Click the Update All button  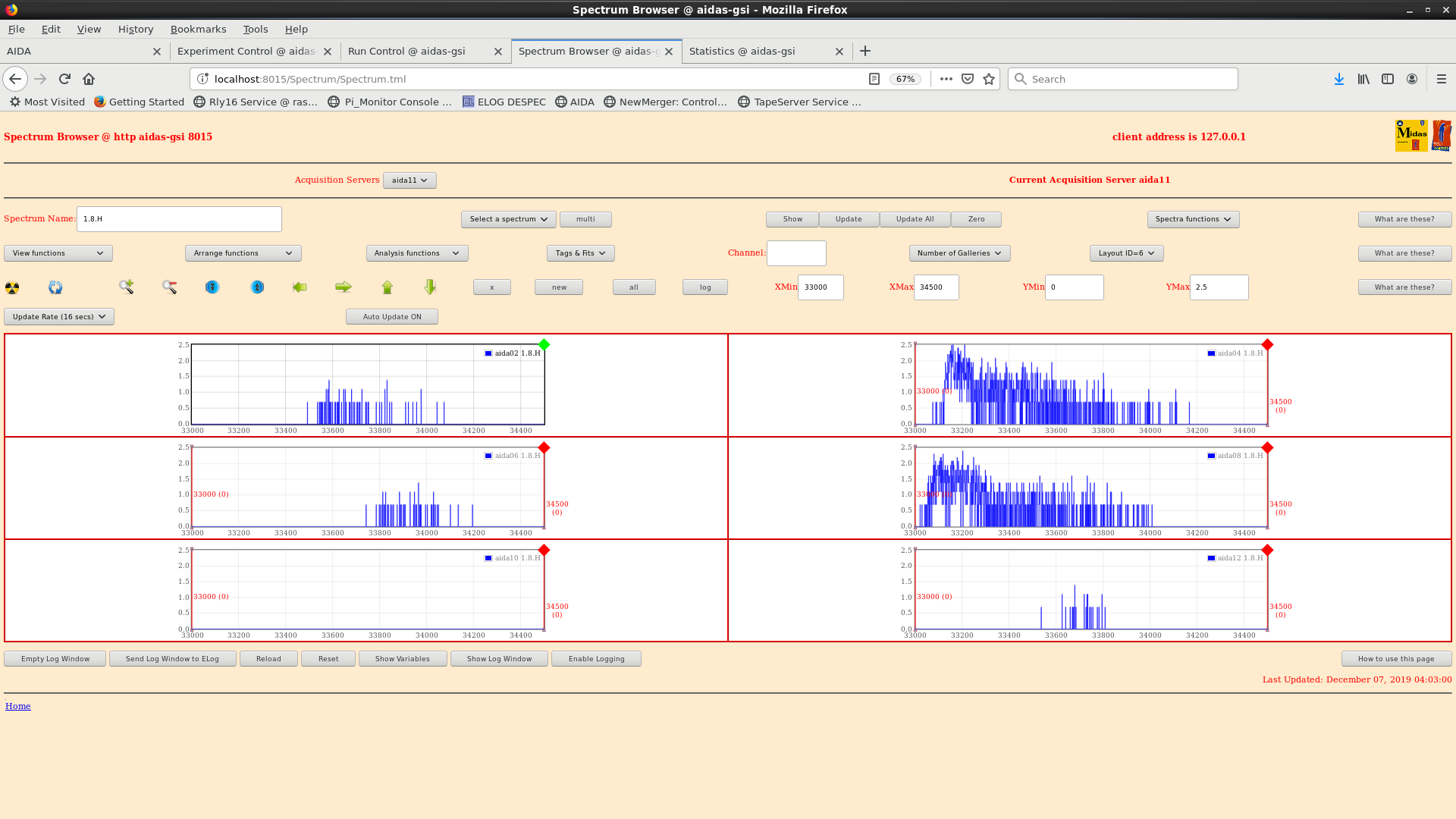[x=915, y=219]
